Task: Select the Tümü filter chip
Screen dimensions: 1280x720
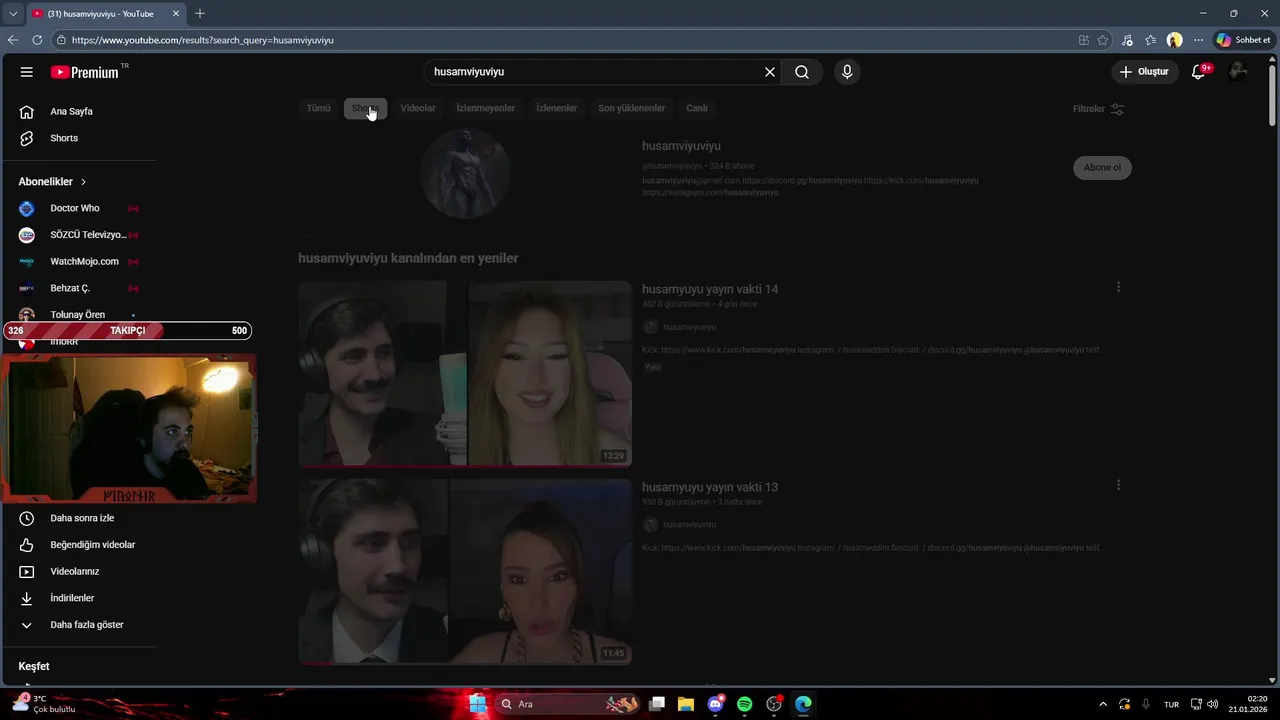Action: 318,108
